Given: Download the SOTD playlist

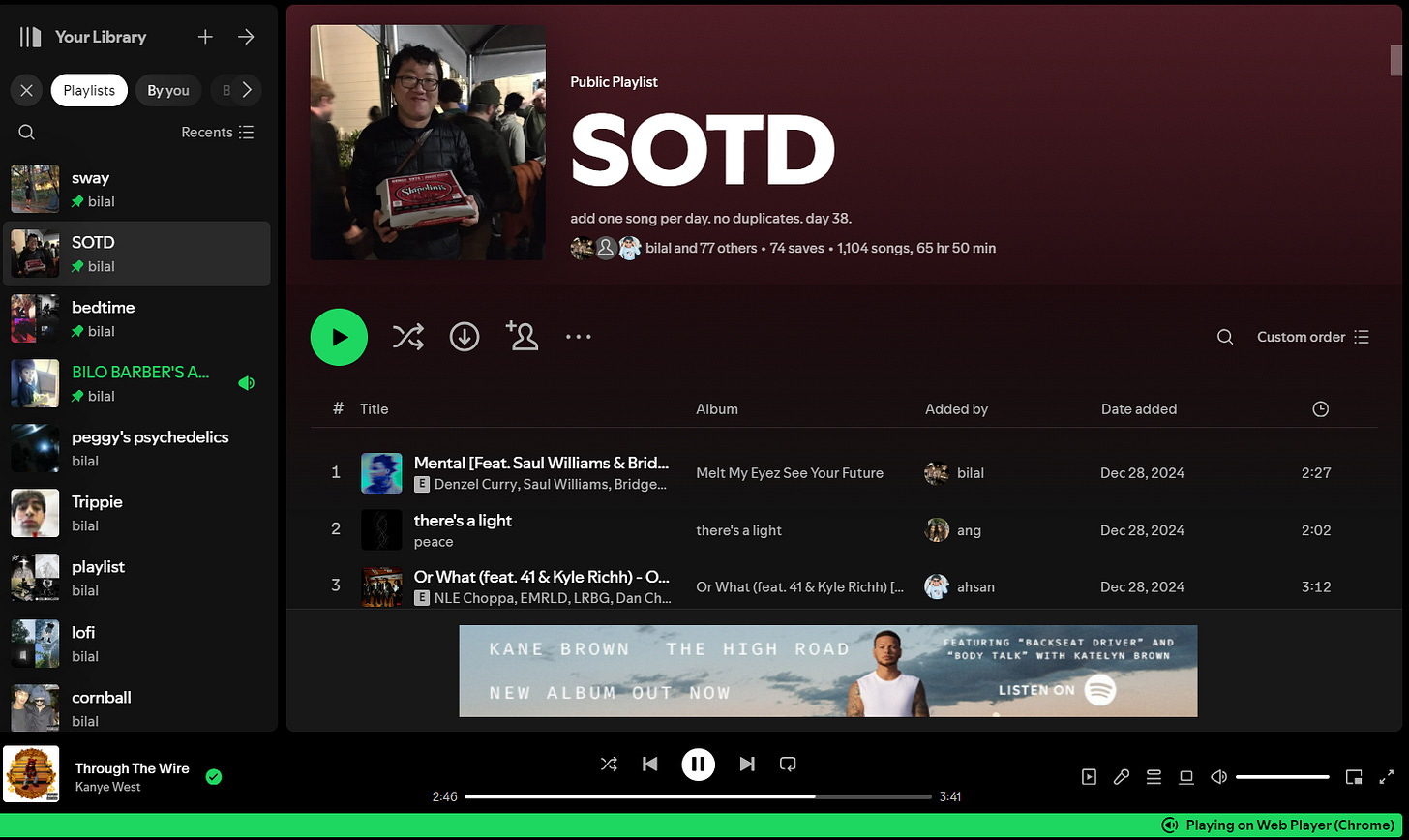Looking at the screenshot, I should click(x=465, y=337).
